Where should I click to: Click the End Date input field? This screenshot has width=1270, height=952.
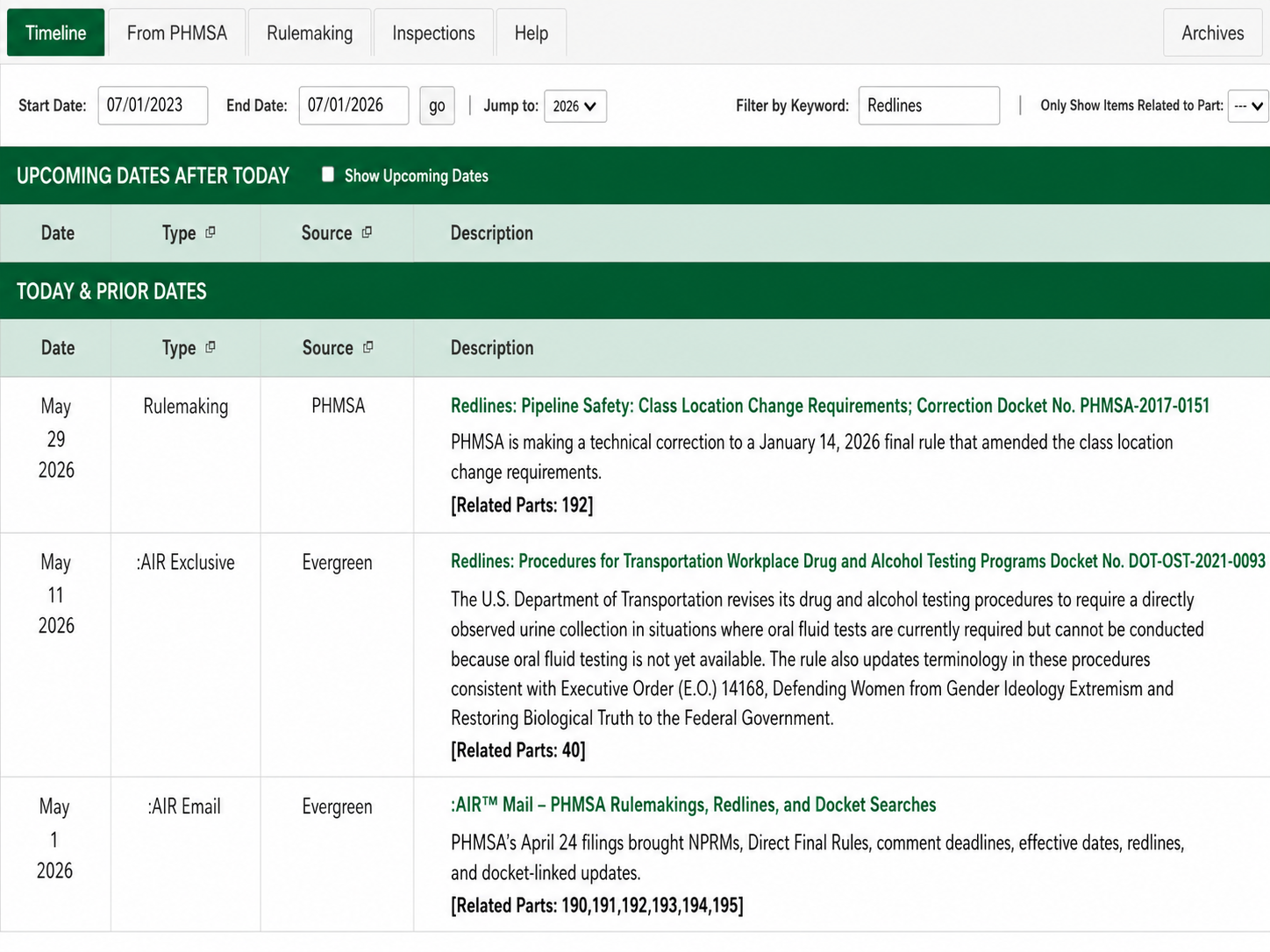(353, 105)
